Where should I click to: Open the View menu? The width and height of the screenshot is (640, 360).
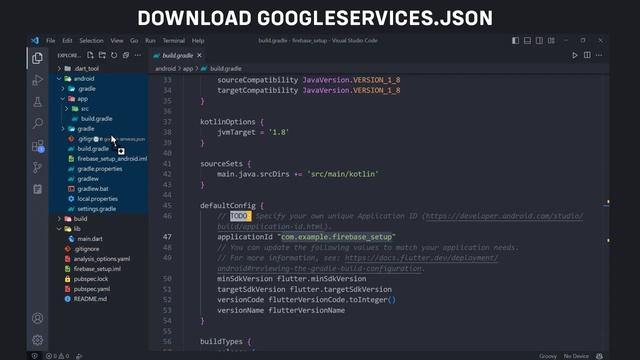coord(117,40)
